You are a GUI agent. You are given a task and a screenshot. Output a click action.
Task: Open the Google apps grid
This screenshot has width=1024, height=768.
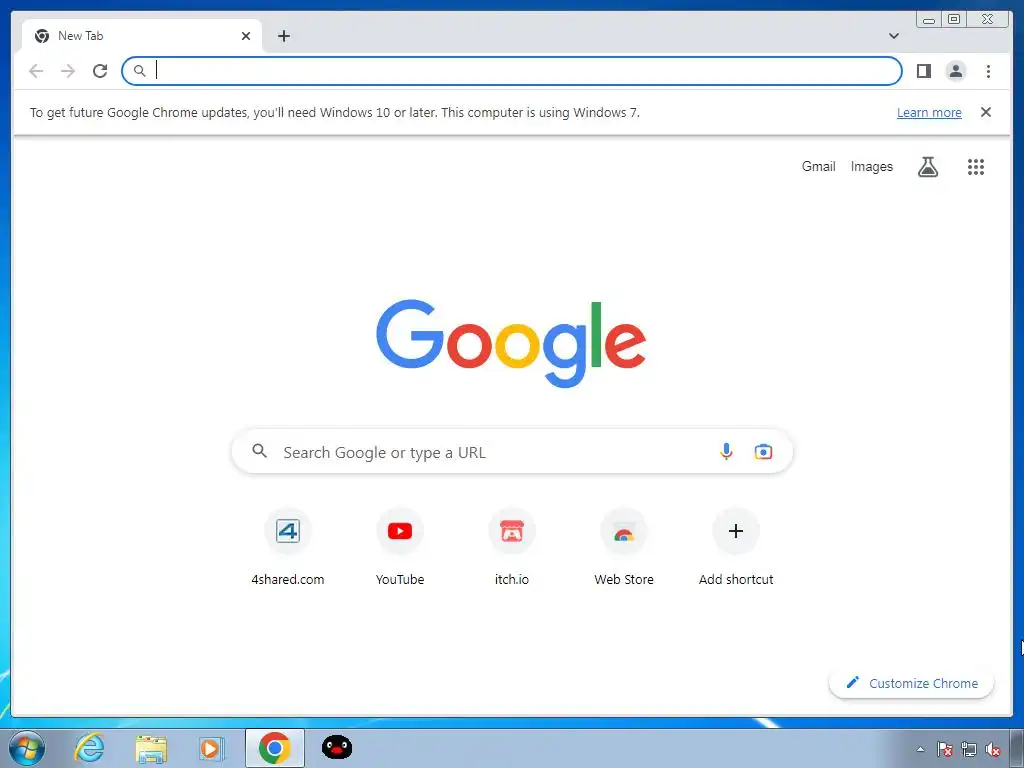coord(976,167)
